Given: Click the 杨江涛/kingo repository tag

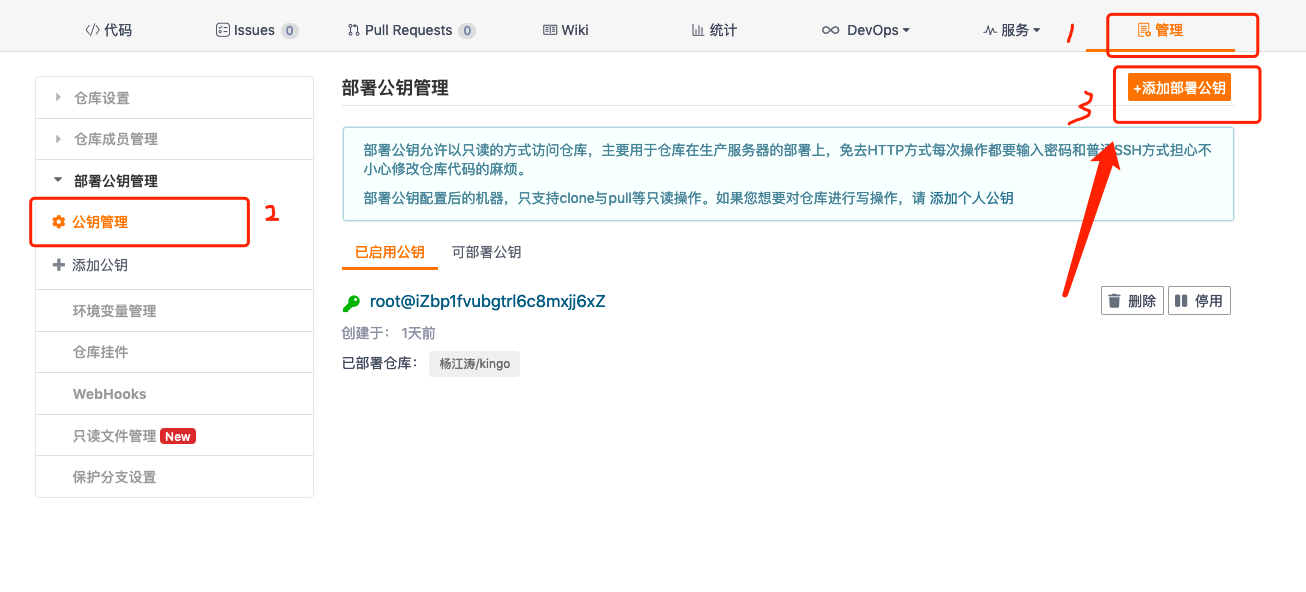Looking at the screenshot, I should click(475, 364).
